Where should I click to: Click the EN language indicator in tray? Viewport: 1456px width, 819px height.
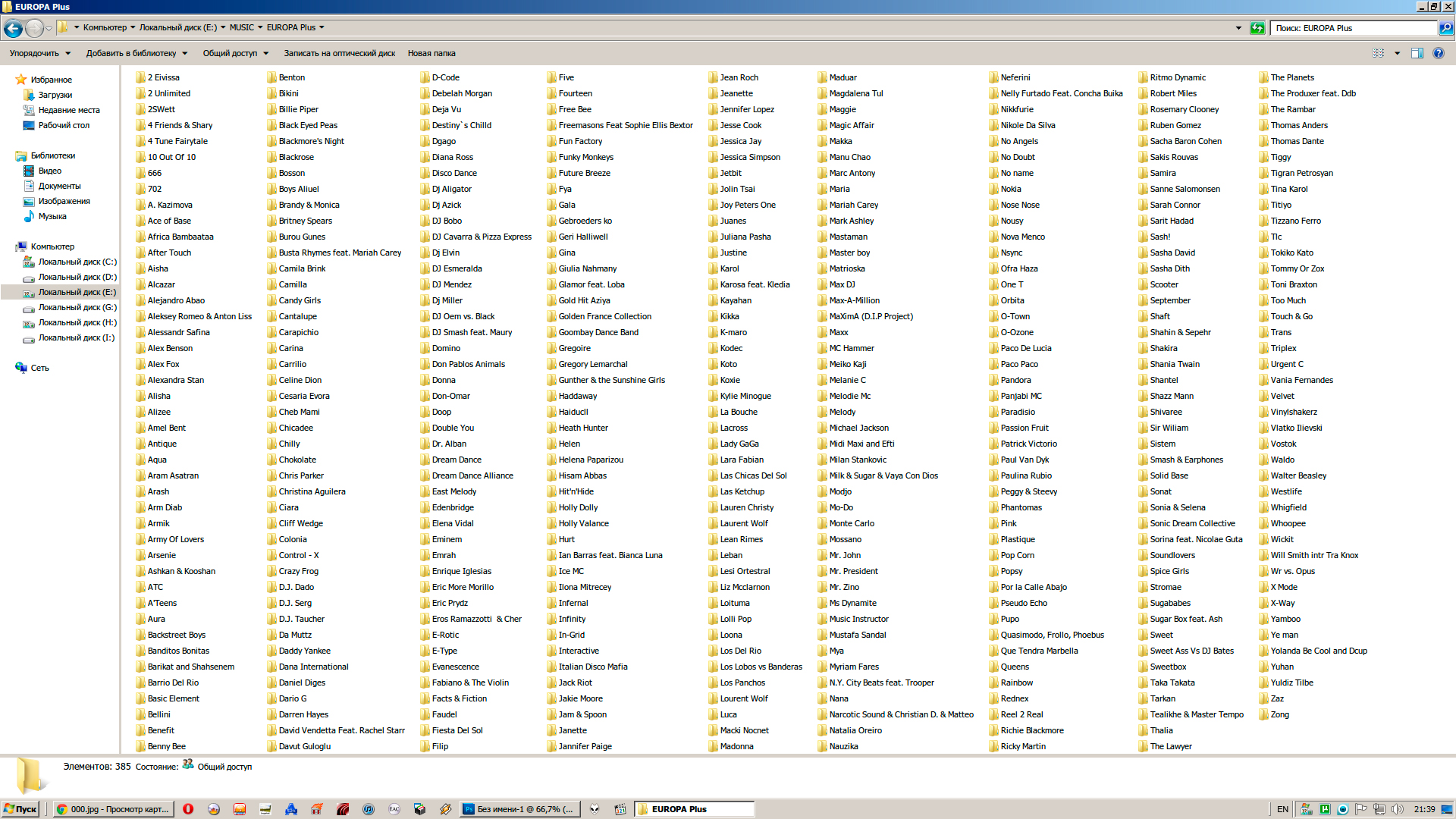[1282, 809]
